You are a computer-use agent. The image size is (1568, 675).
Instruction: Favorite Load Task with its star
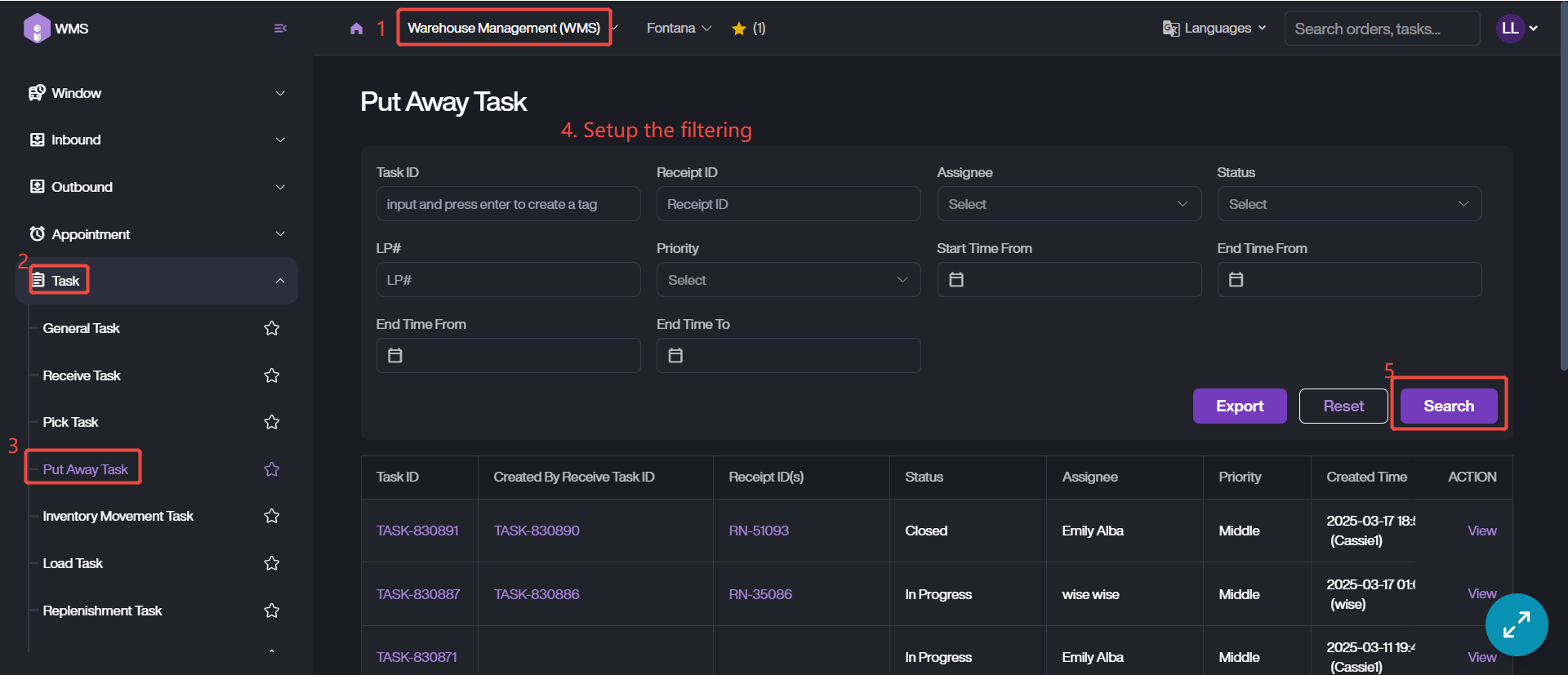coord(272,563)
